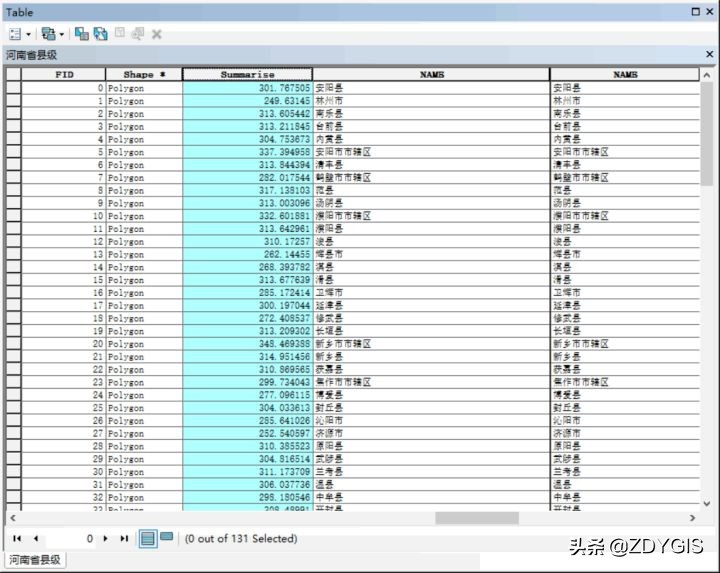Click the Switch Selection icon
Image resolution: width=720 pixels, height=573 pixels.
coord(101,34)
